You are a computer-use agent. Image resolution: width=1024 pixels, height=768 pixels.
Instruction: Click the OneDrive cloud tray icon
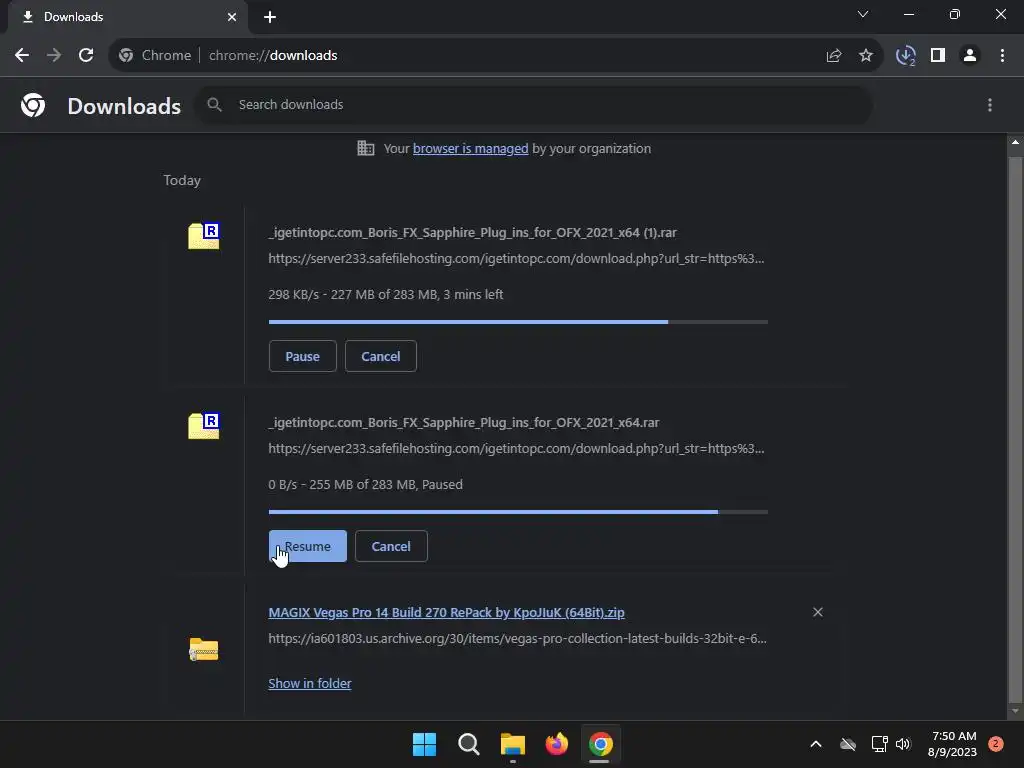(848, 744)
